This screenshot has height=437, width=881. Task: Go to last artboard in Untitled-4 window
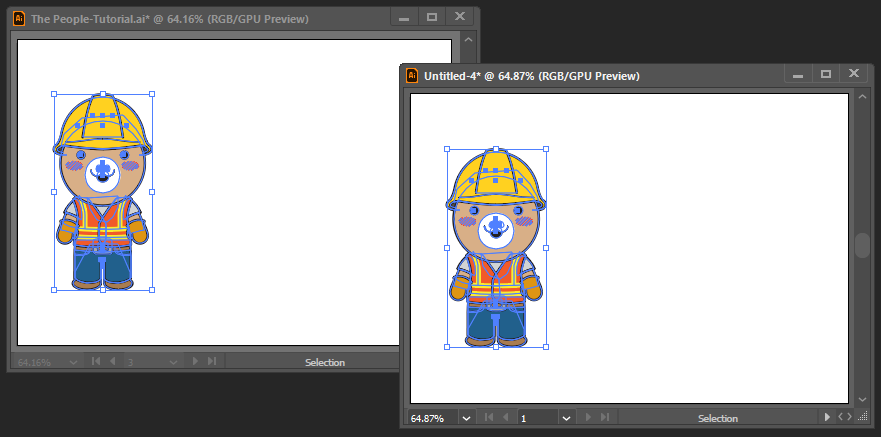pyautogui.click(x=603, y=417)
